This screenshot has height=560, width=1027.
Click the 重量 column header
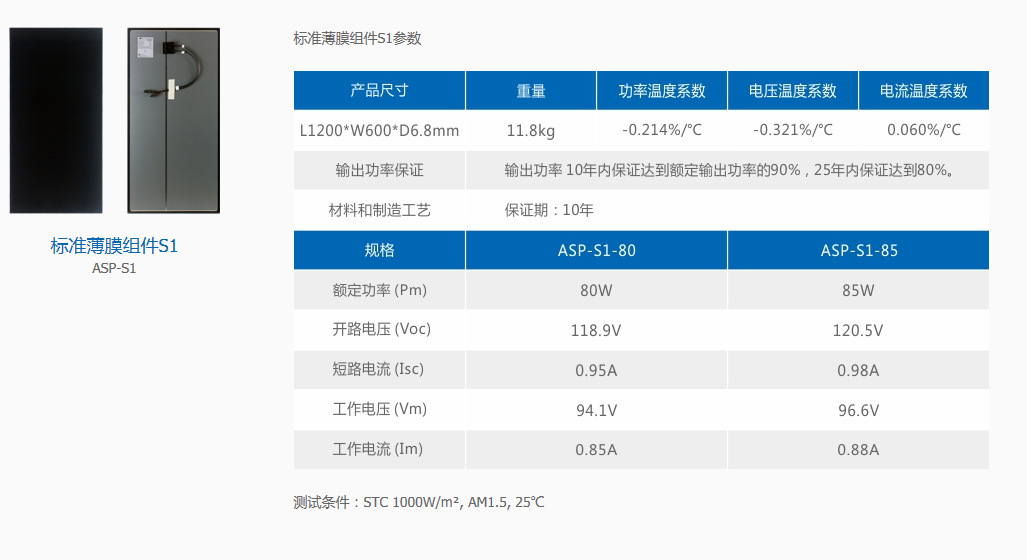pos(531,90)
